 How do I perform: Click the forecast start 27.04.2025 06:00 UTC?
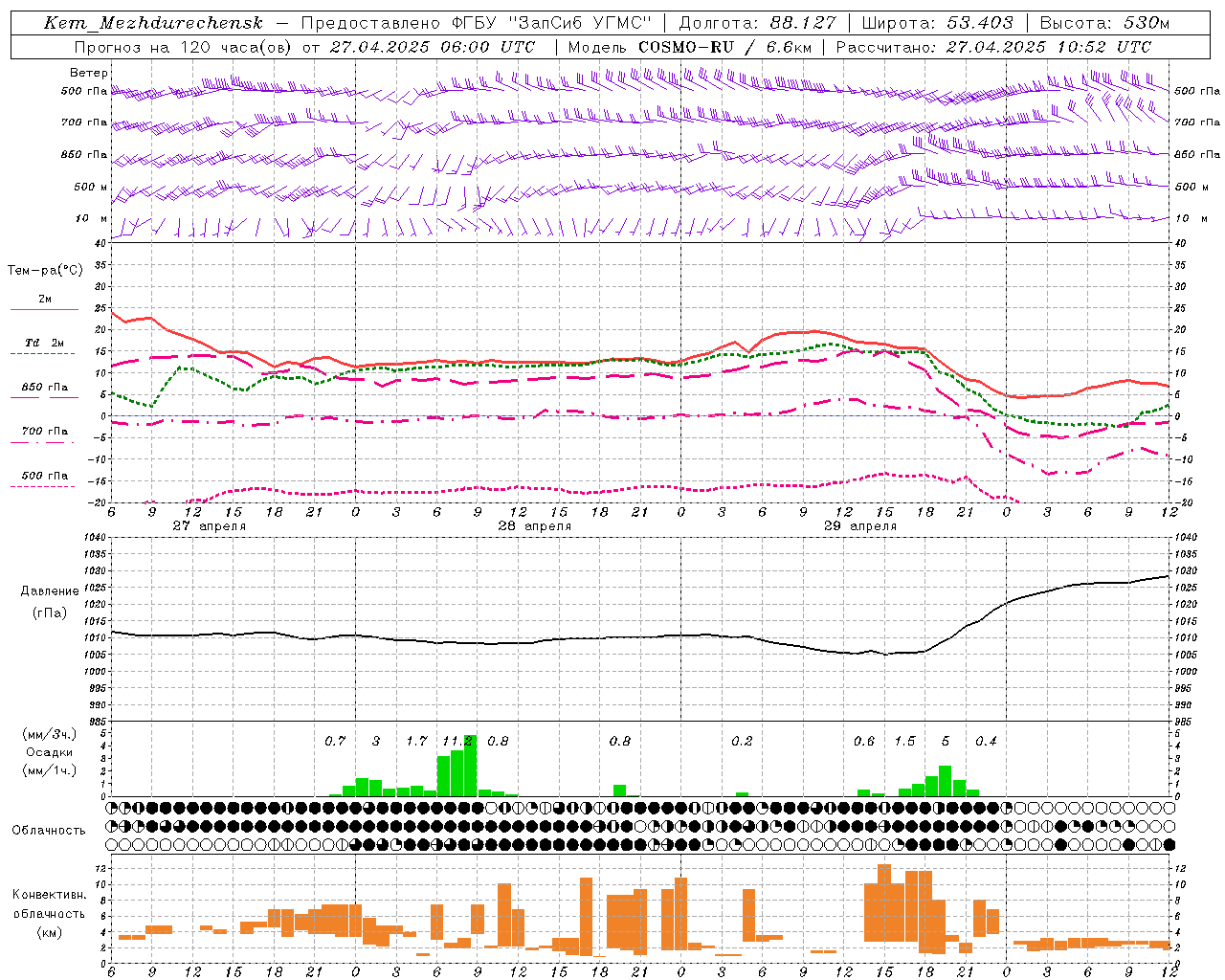(433, 47)
